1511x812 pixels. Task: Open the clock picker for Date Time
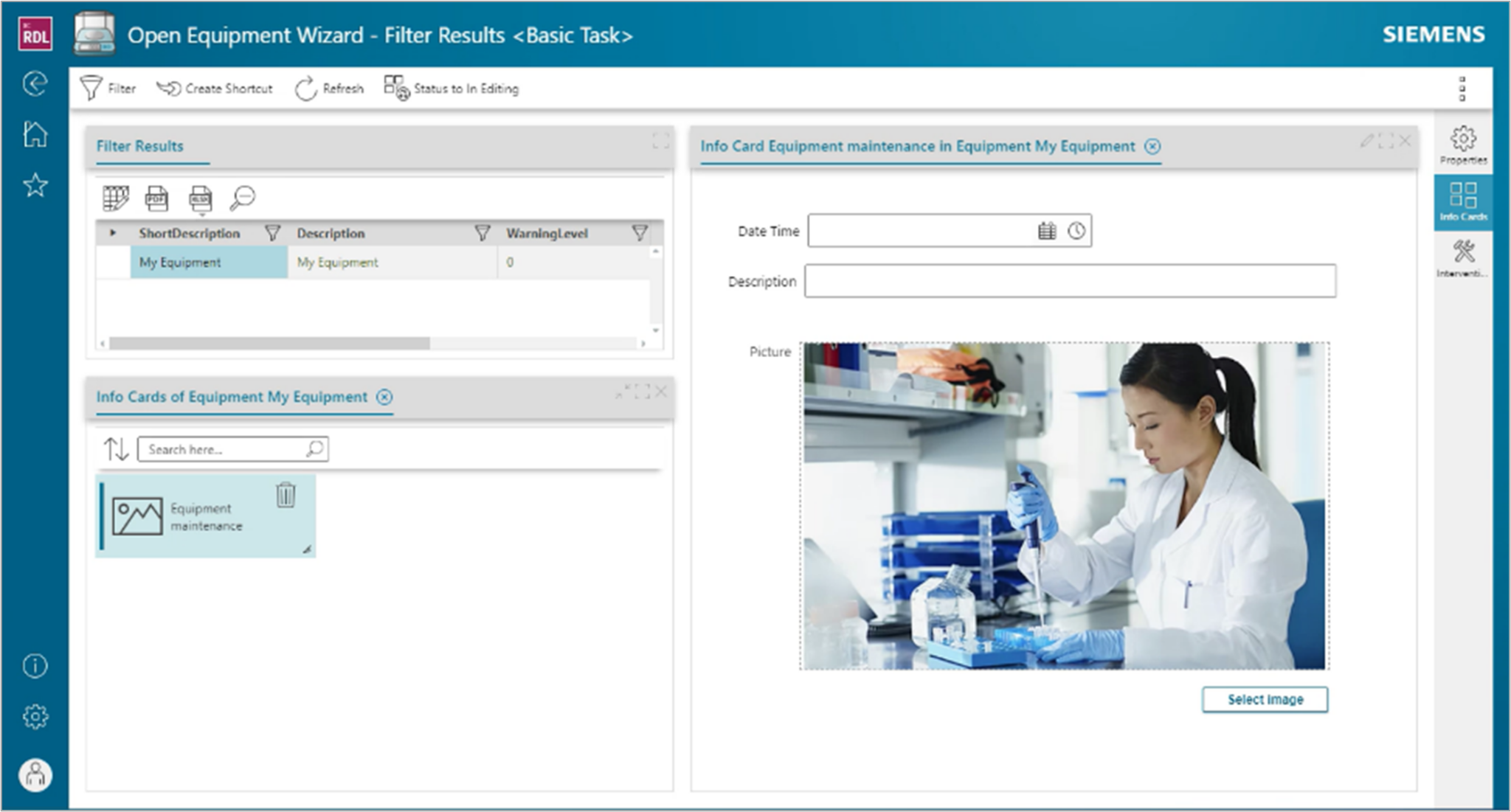click(x=1078, y=230)
